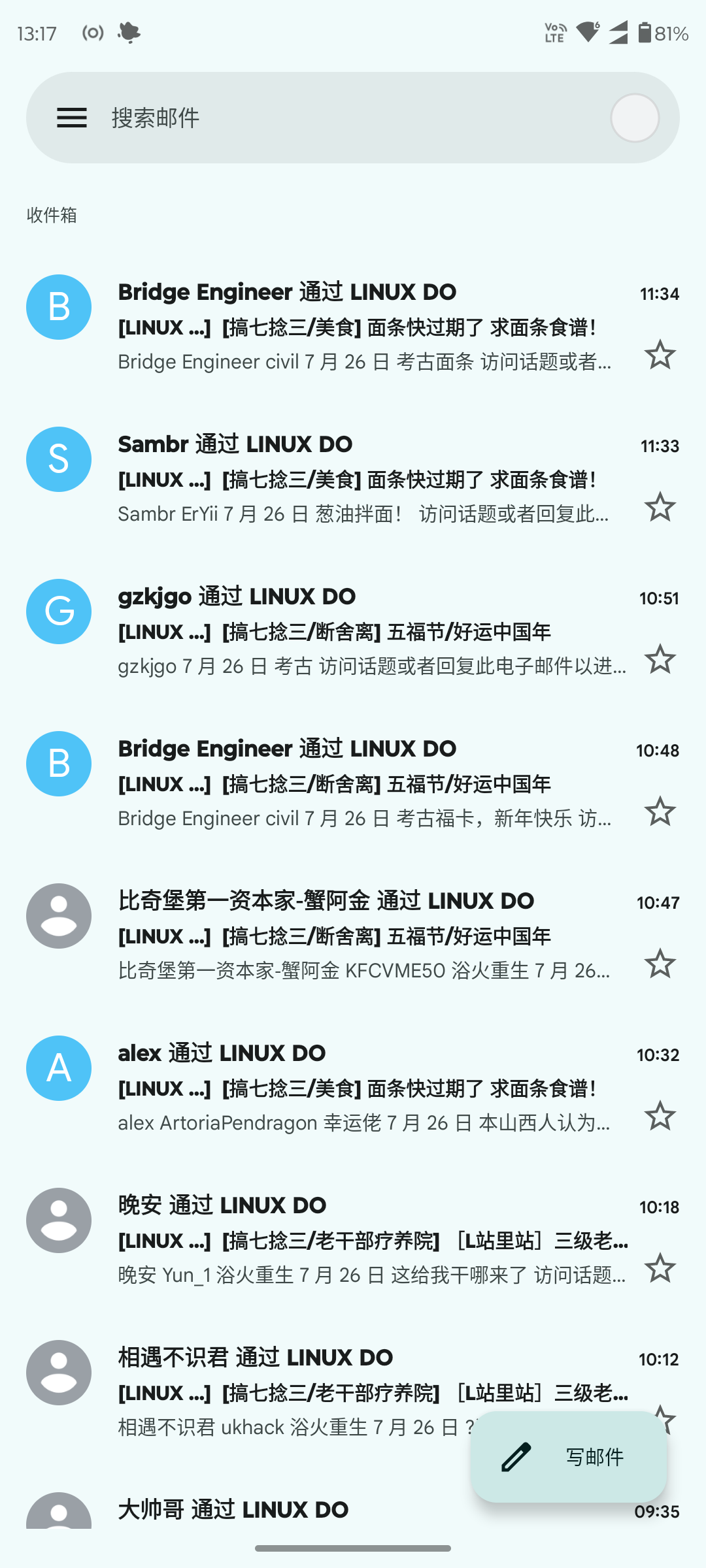Select gzkjgo sender avatar G
Screen dimensions: 706x1568
[59, 612]
